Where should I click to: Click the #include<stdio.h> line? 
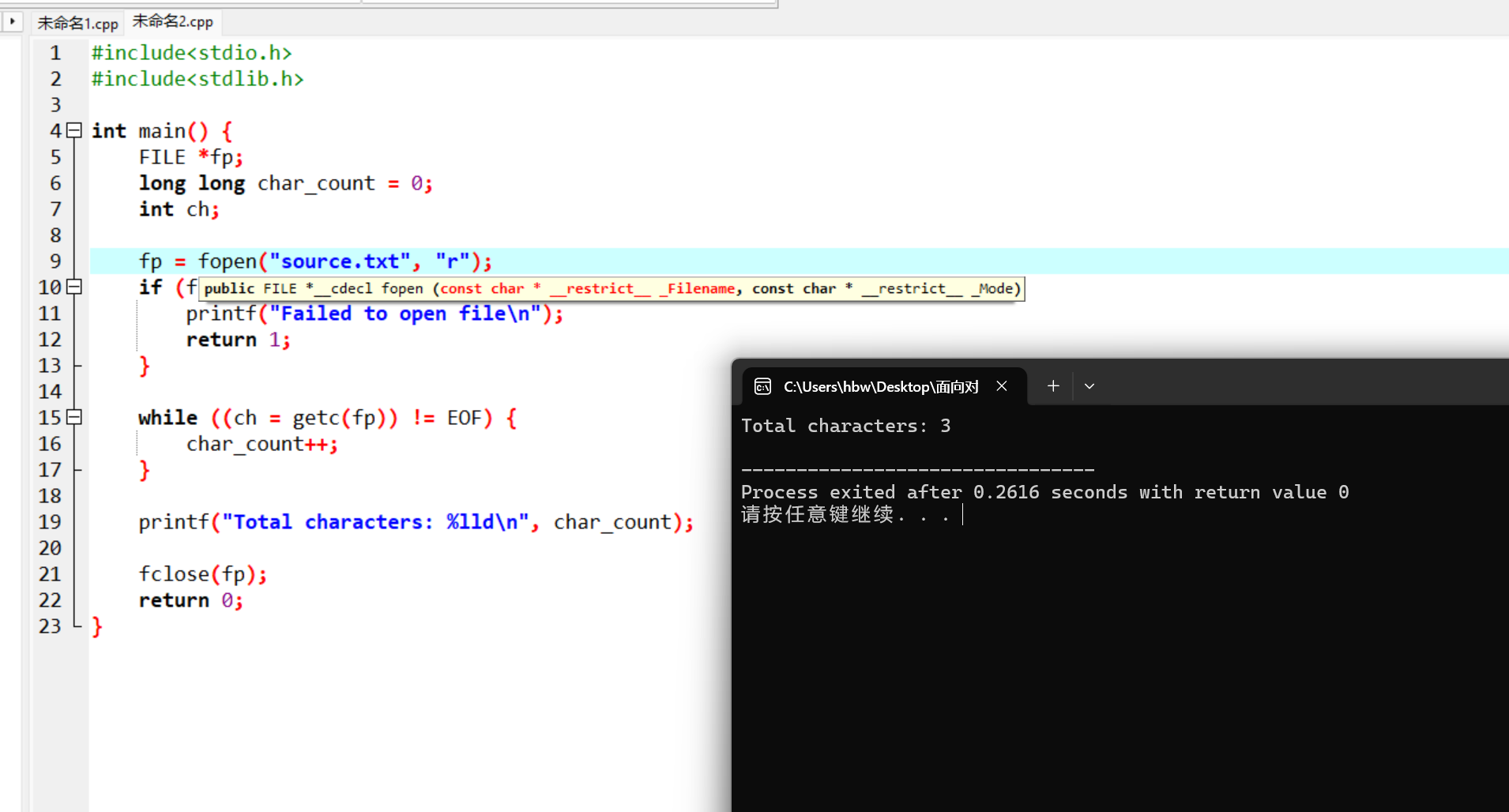(192, 53)
